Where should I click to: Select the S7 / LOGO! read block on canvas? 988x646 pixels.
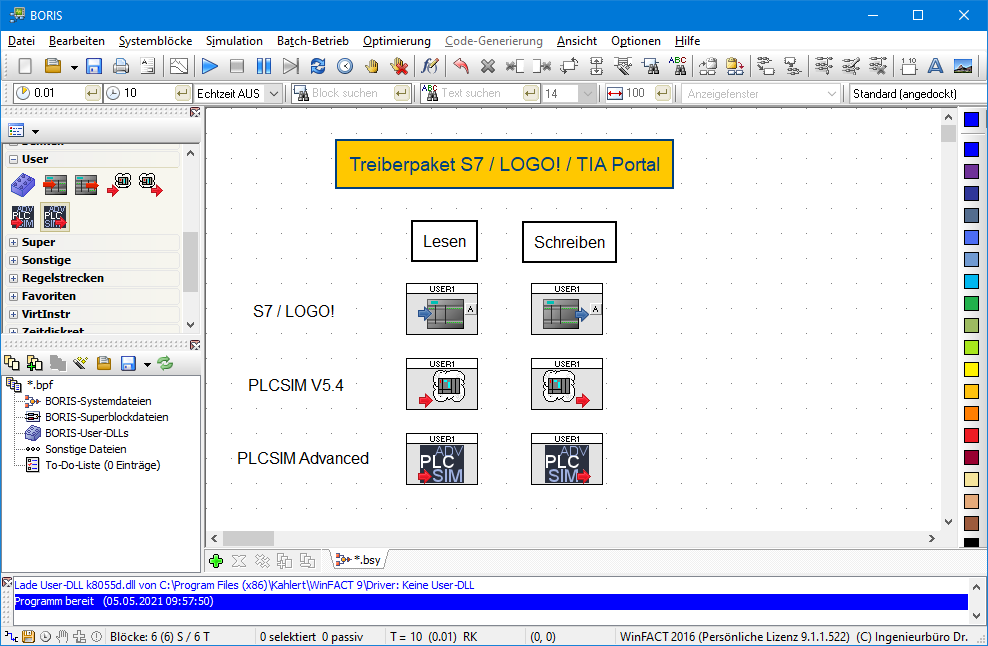pos(442,309)
